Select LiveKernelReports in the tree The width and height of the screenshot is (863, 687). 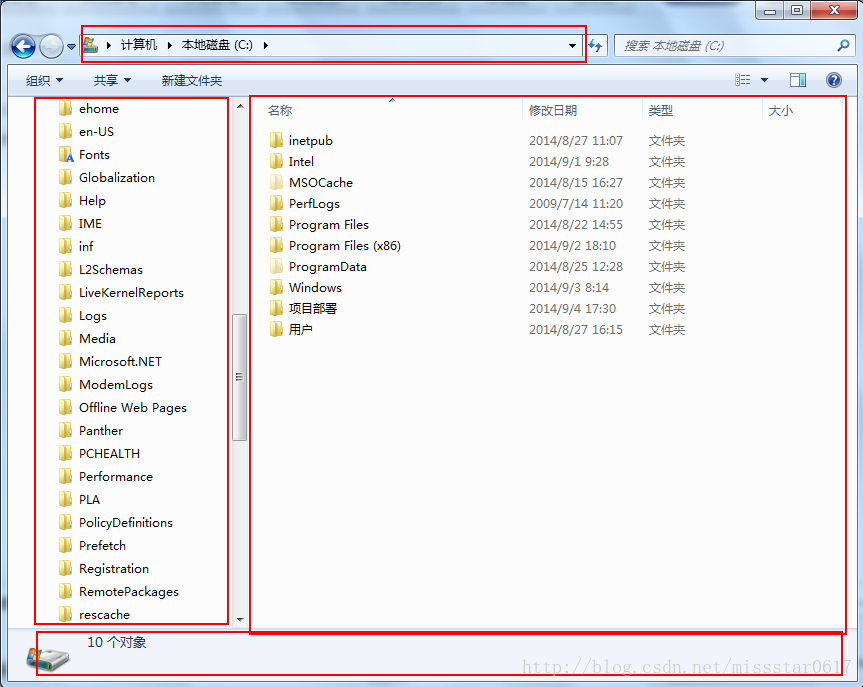131,293
